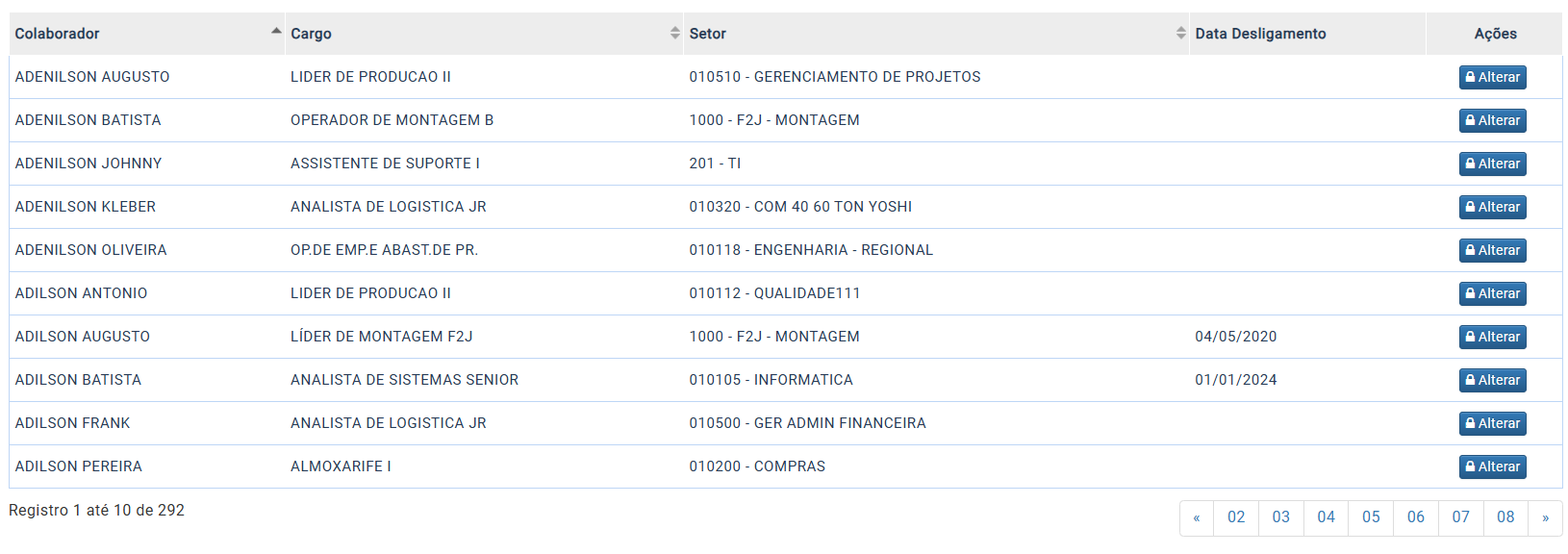Click next page » arrow
This screenshot has width=1568, height=554.
[x=1545, y=517]
